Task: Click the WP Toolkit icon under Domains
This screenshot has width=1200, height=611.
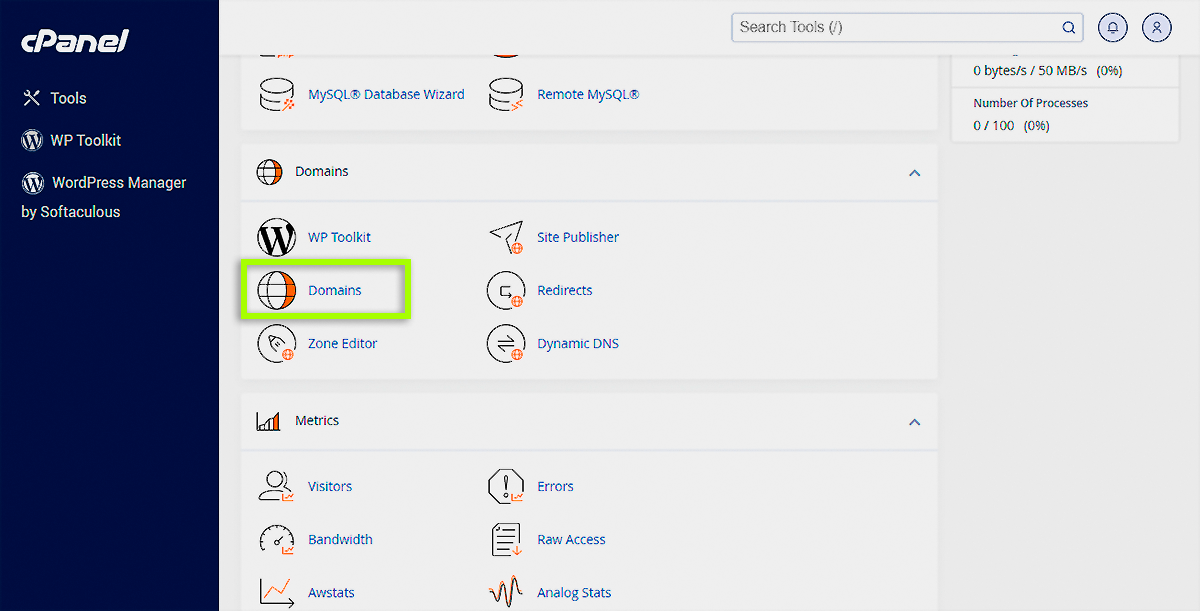Action: click(x=277, y=238)
